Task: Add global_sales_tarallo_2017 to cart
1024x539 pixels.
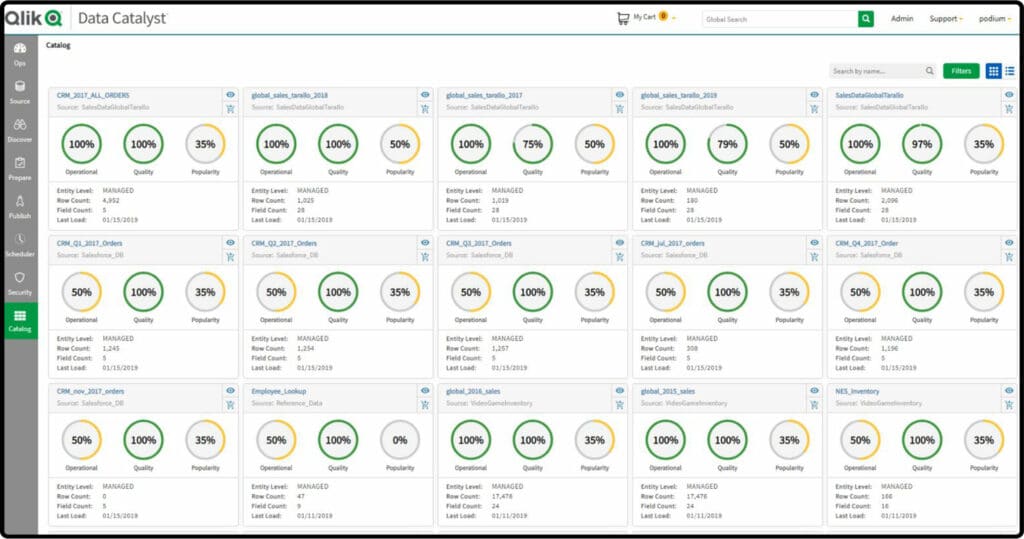Action: click(620, 109)
